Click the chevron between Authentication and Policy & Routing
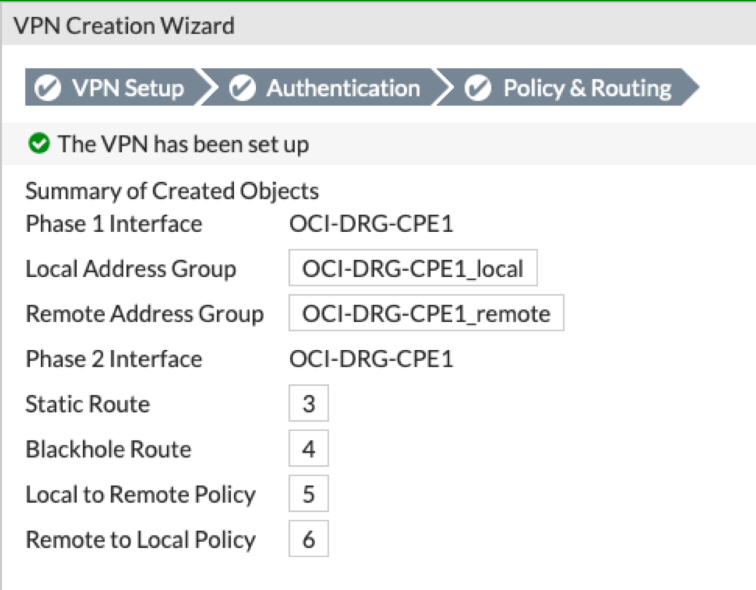756x590 pixels. (444, 88)
